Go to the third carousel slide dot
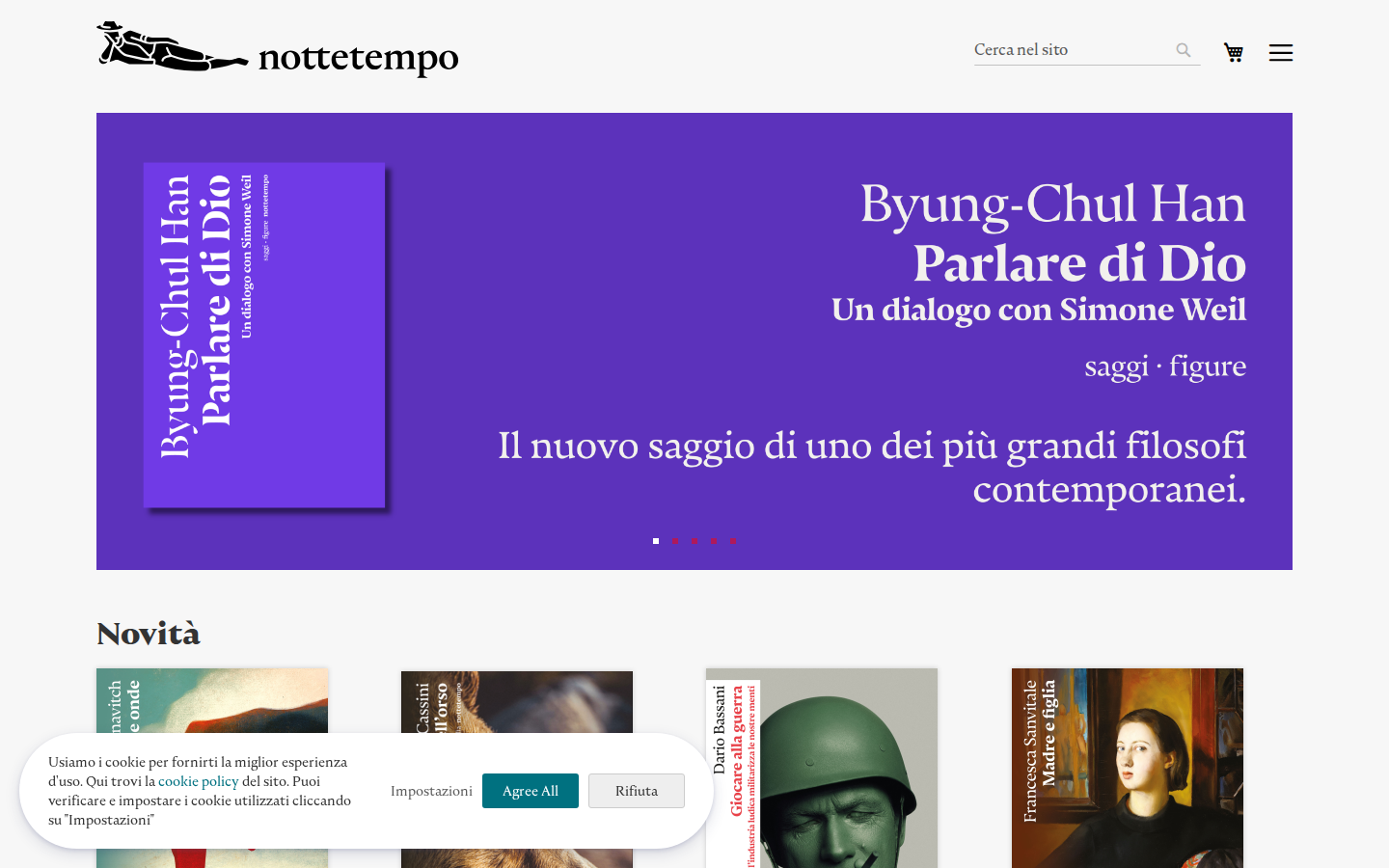This screenshot has width=1389, height=868. coord(694,541)
